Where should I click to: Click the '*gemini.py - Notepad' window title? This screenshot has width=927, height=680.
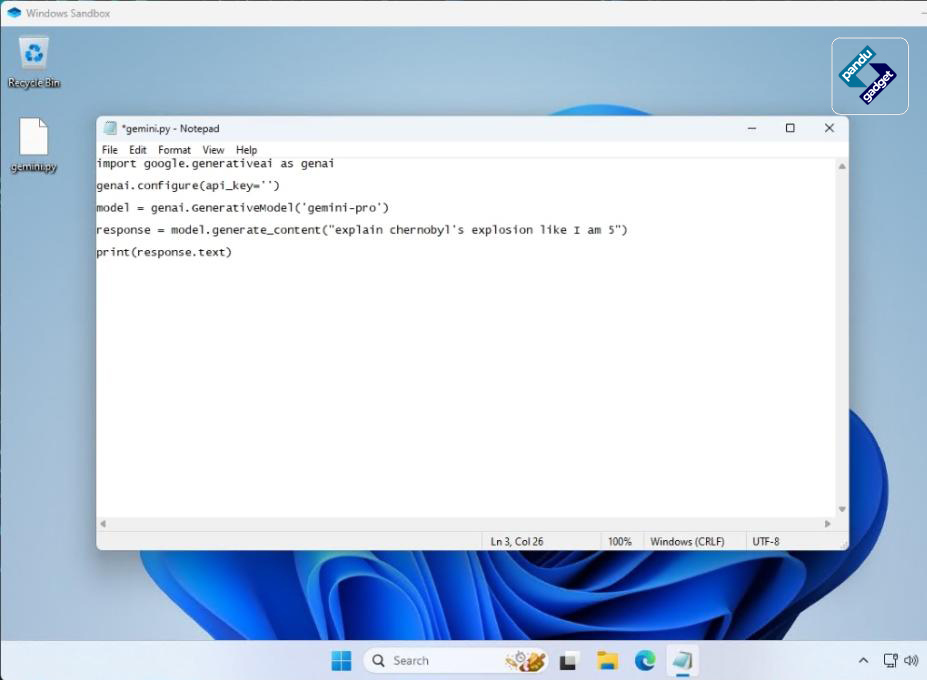click(170, 128)
